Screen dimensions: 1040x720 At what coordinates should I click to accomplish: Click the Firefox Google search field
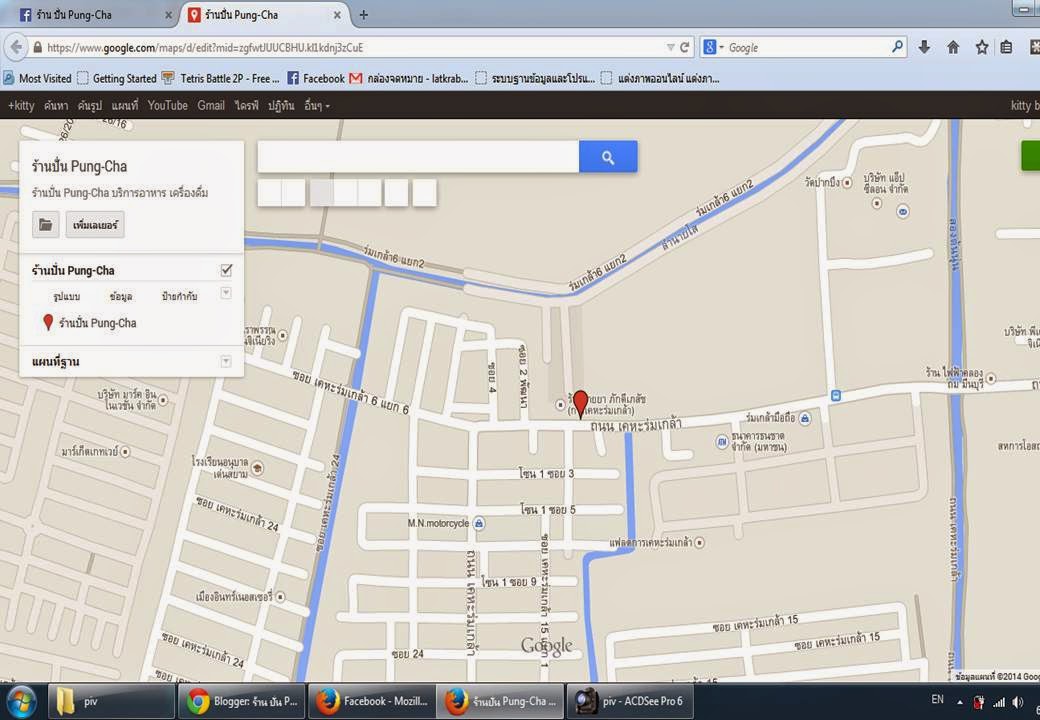click(803, 47)
